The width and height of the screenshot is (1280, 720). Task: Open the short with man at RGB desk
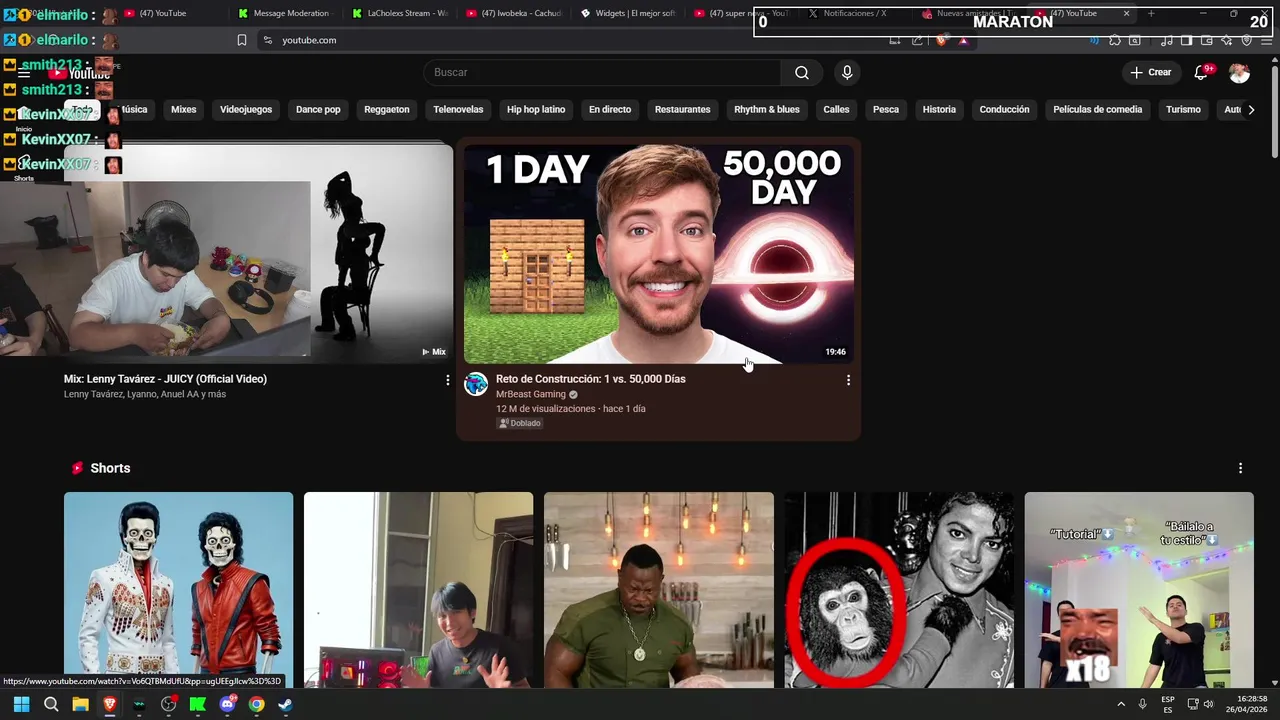419,590
